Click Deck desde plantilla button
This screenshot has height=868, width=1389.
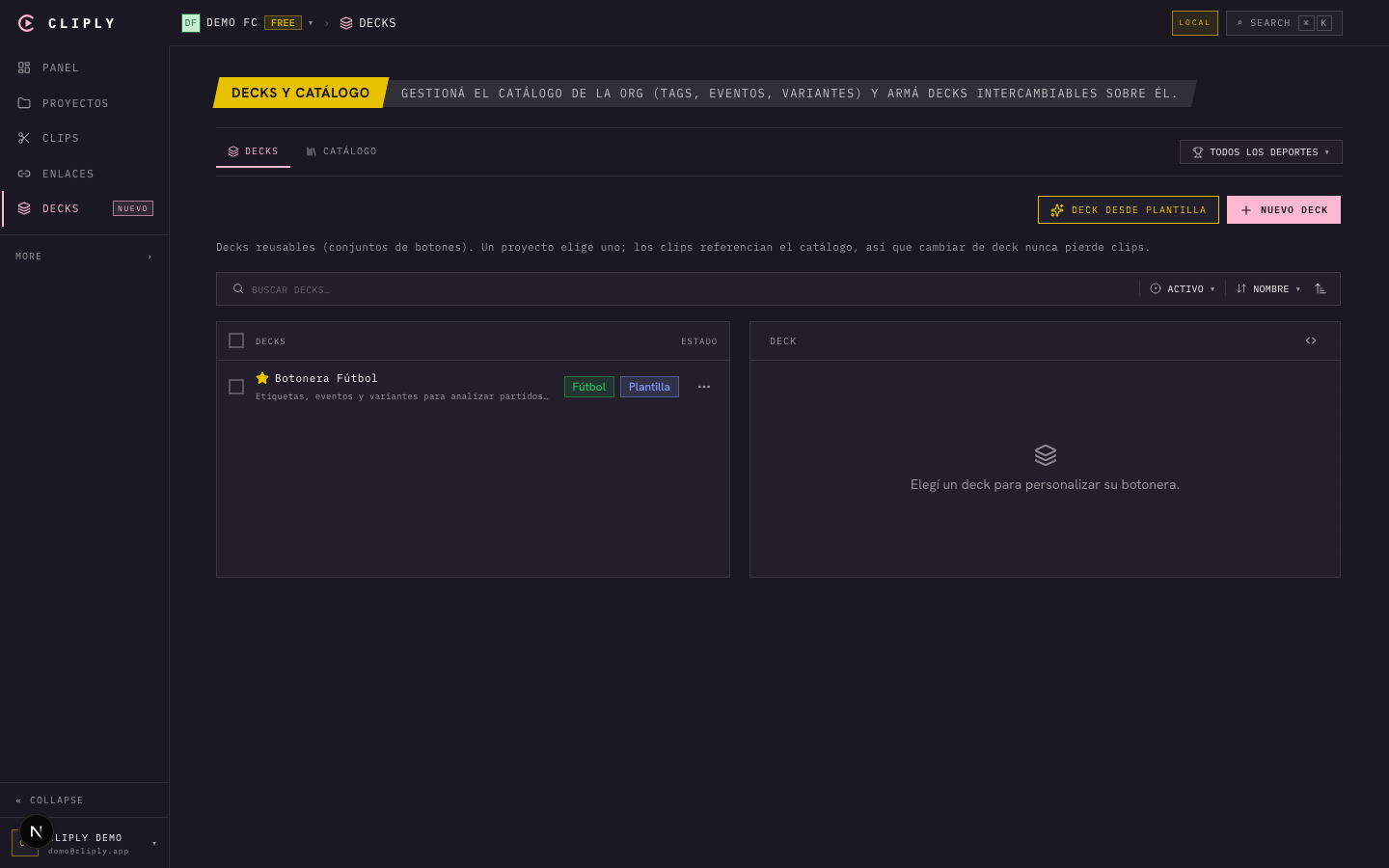(1129, 209)
